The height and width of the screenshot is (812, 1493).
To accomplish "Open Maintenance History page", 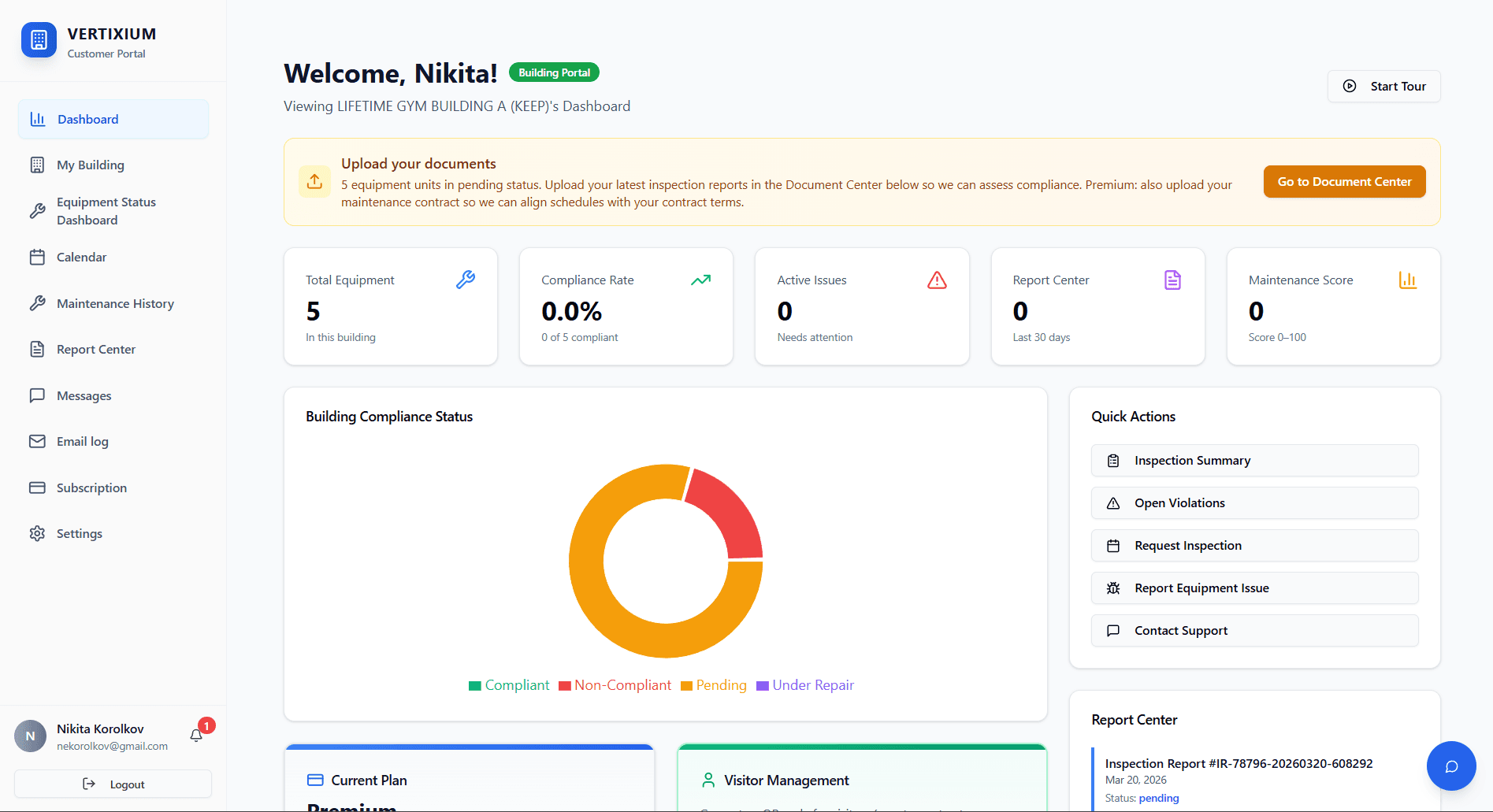I will click(115, 304).
